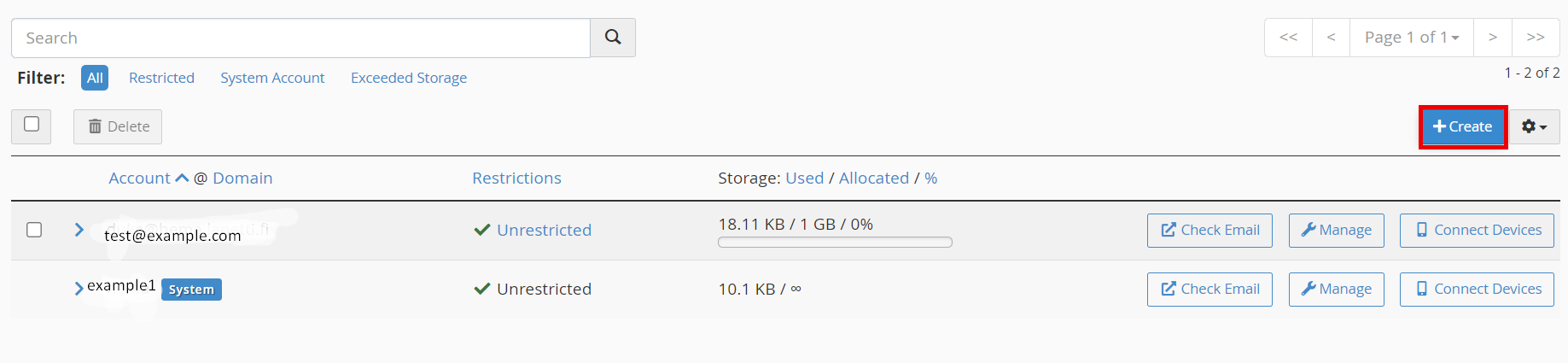This screenshot has height=363, width=1568.
Task: Connect Devices for test@example.com
Action: point(1477,231)
